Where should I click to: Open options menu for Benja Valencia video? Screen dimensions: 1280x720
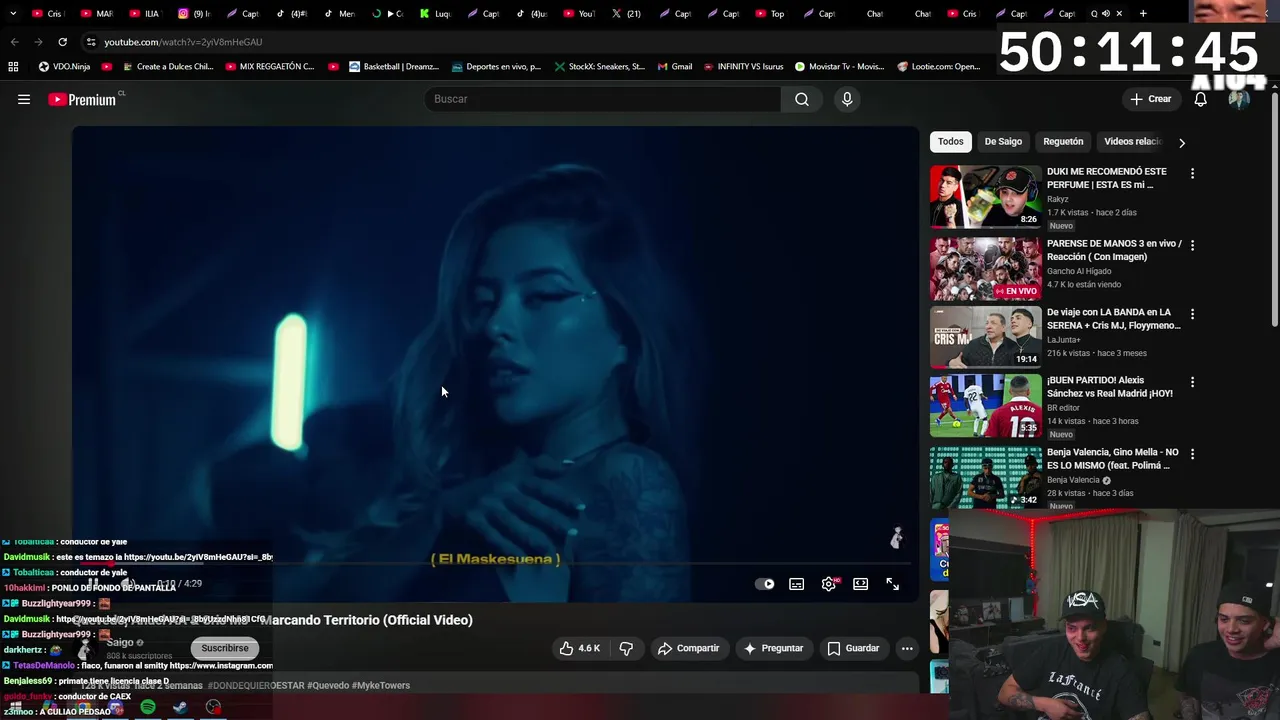pyautogui.click(x=1192, y=454)
